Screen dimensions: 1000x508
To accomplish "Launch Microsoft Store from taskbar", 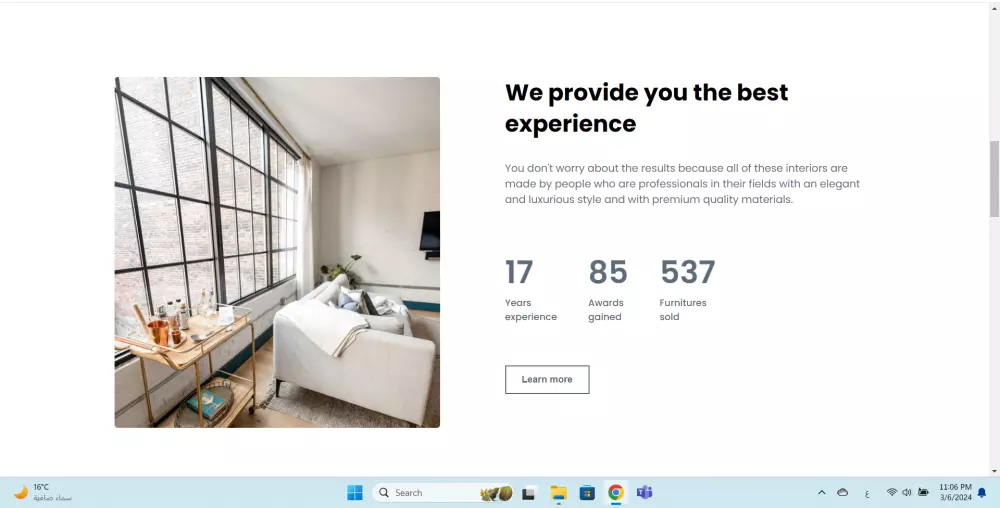I will pos(587,493).
